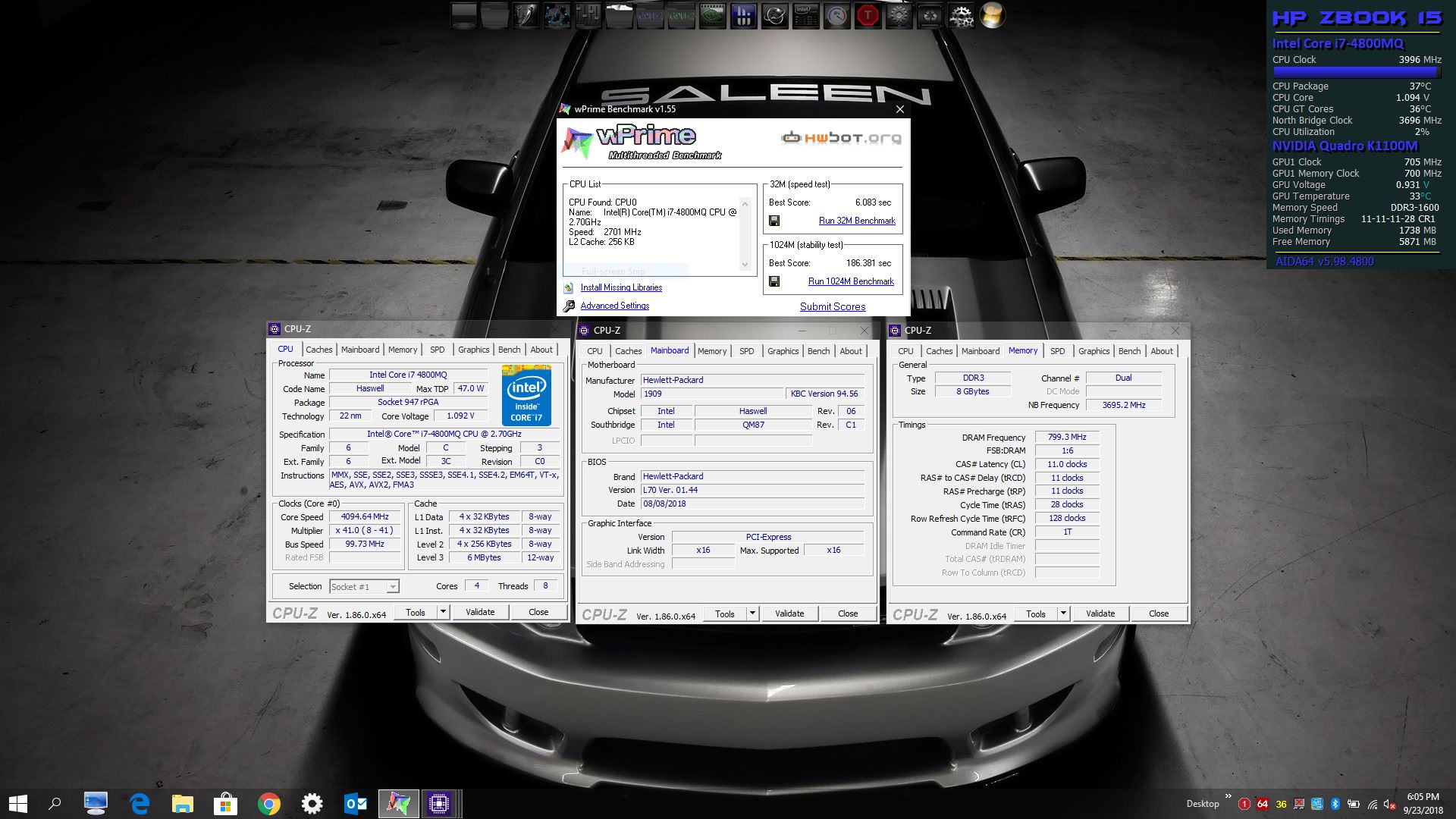Switch to CPU tab in memory CPU-Z window

pyautogui.click(x=905, y=351)
